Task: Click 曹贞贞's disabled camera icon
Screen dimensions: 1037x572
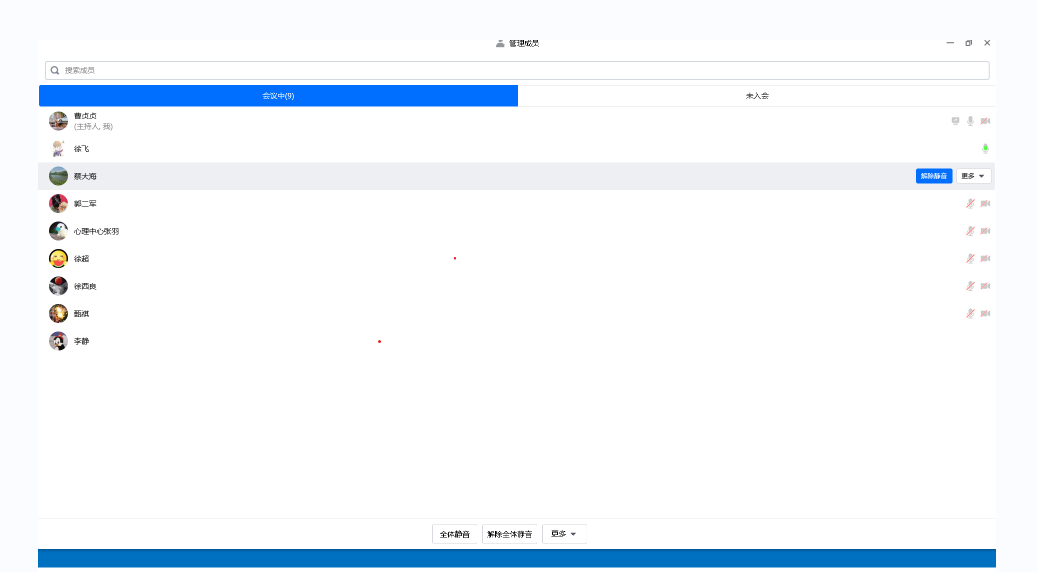Action: (985, 121)
